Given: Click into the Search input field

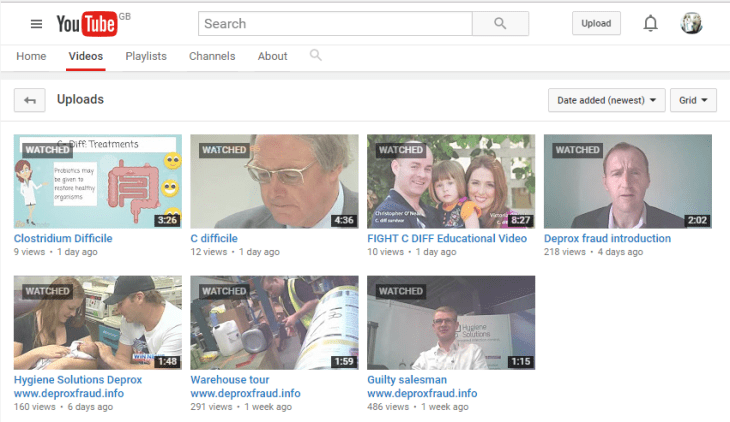Looking at the screenshot, I should point(330,24).
